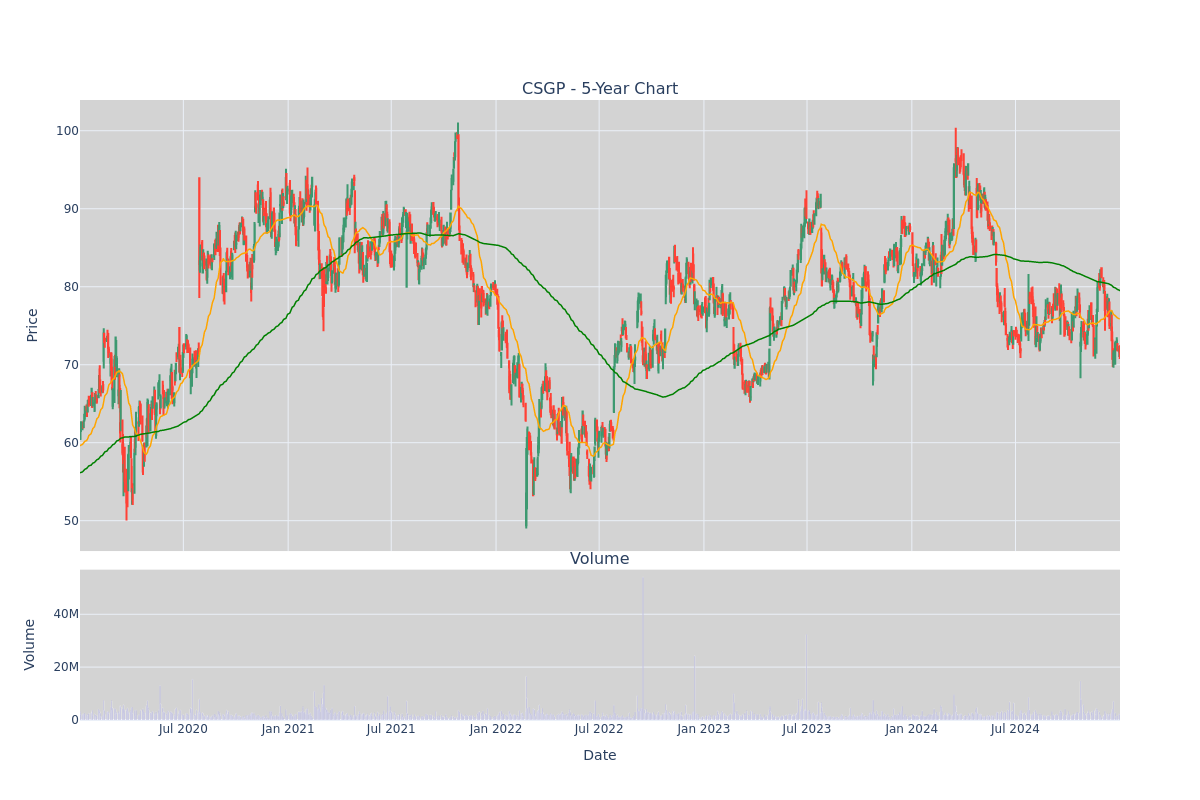Click the 60 price tick label
The width and height of the screenshot is (1200, 800).
[71, 443]
